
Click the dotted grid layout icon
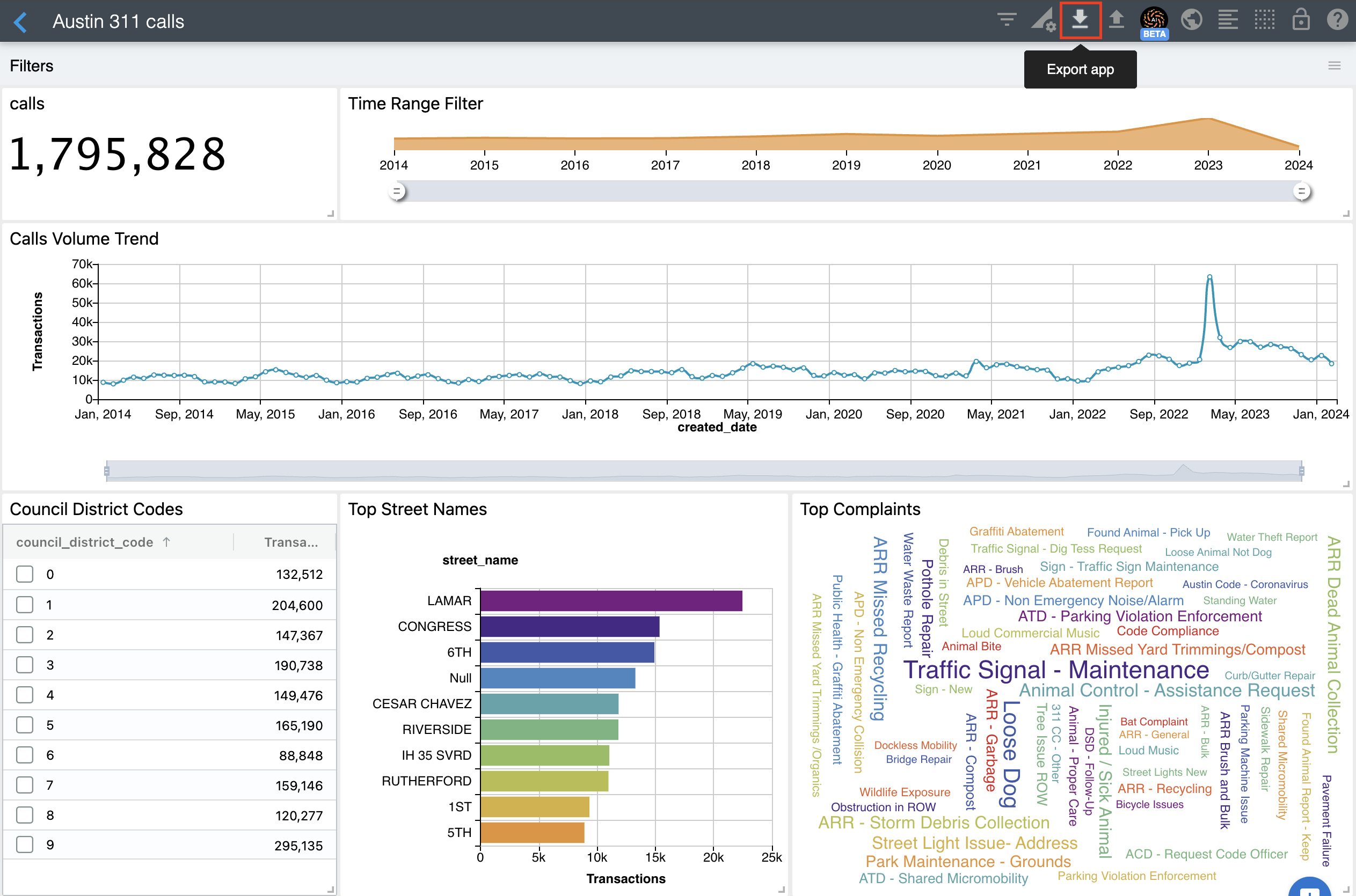tap(1265, 20)
